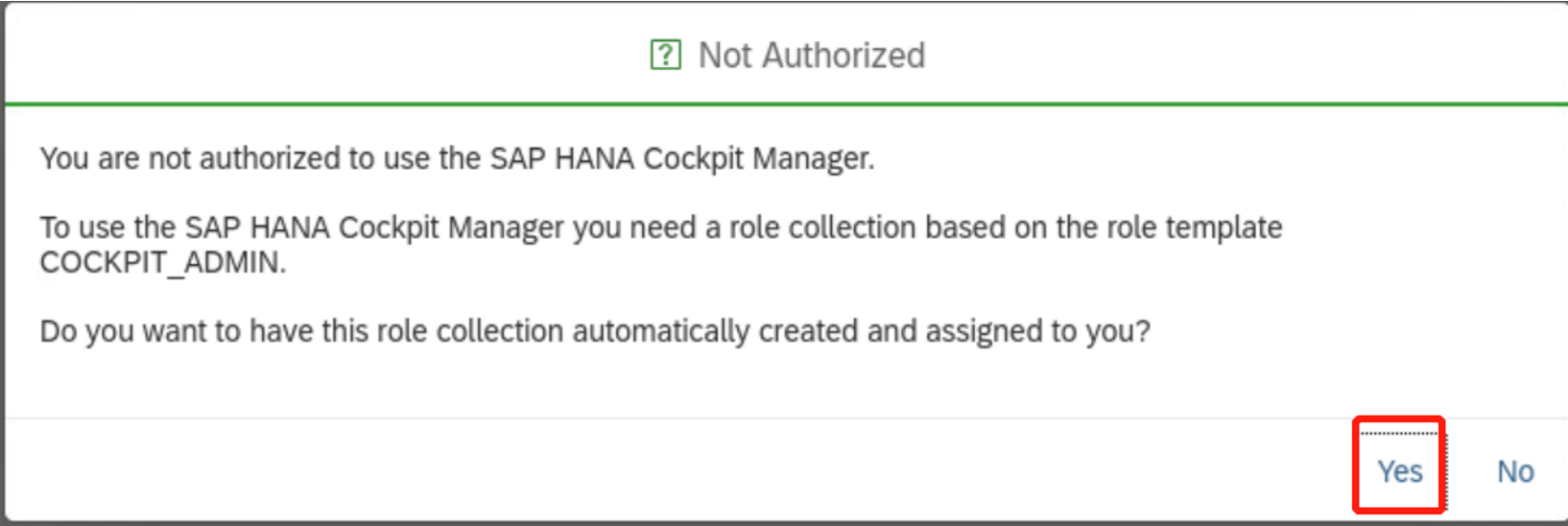Click the Yes button
This screenshot has height=526, width=1568.
(1399, 471)
